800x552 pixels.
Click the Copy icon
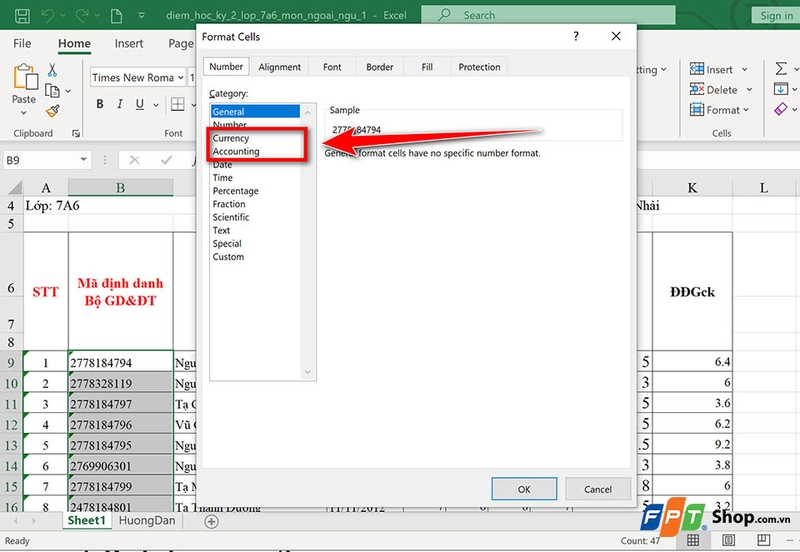pos(52,90)
